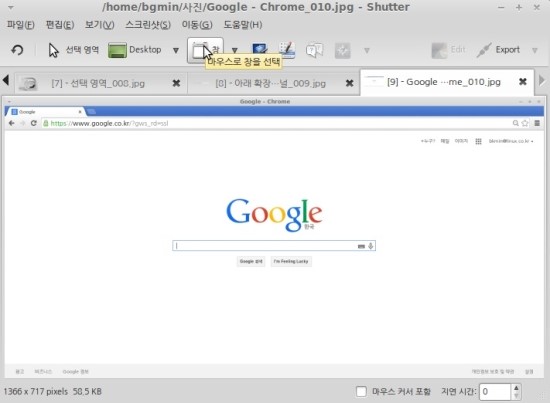Click the capture menu icon
This screenshot has width=550, height=403.
point(287,50)
